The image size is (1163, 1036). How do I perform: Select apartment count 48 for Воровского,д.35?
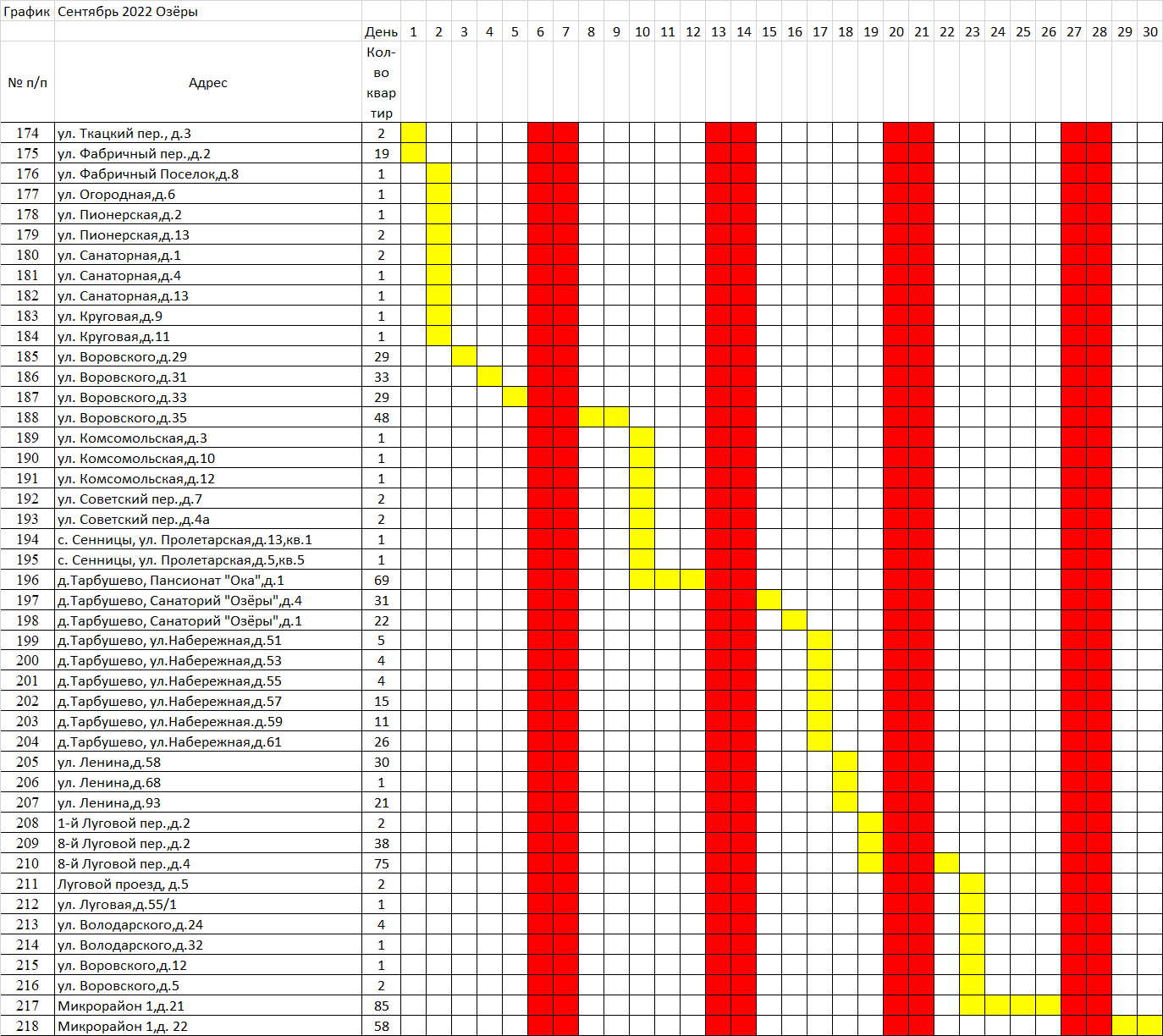382,417
